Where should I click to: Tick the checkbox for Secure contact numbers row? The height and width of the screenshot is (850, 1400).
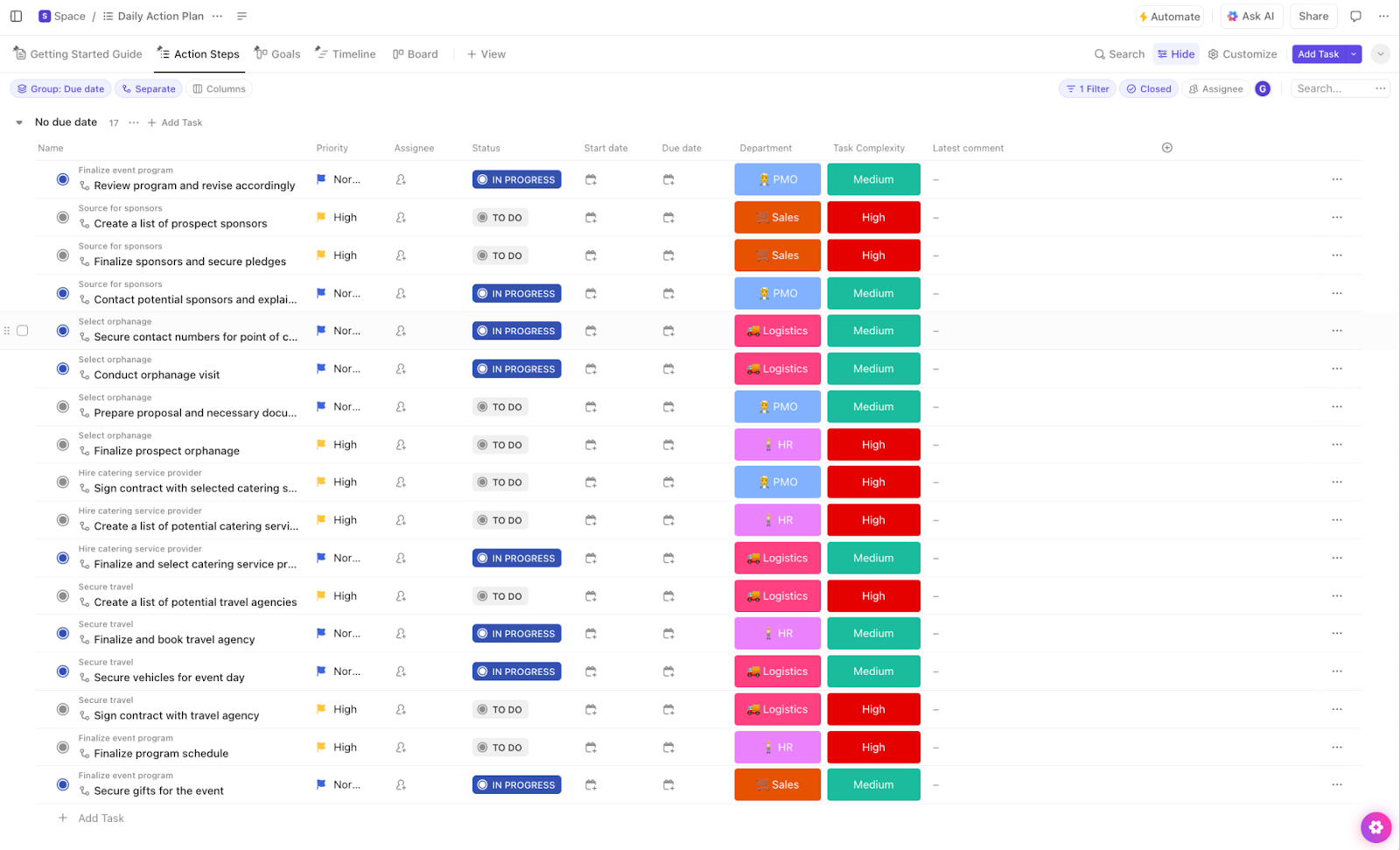(23, 331)
